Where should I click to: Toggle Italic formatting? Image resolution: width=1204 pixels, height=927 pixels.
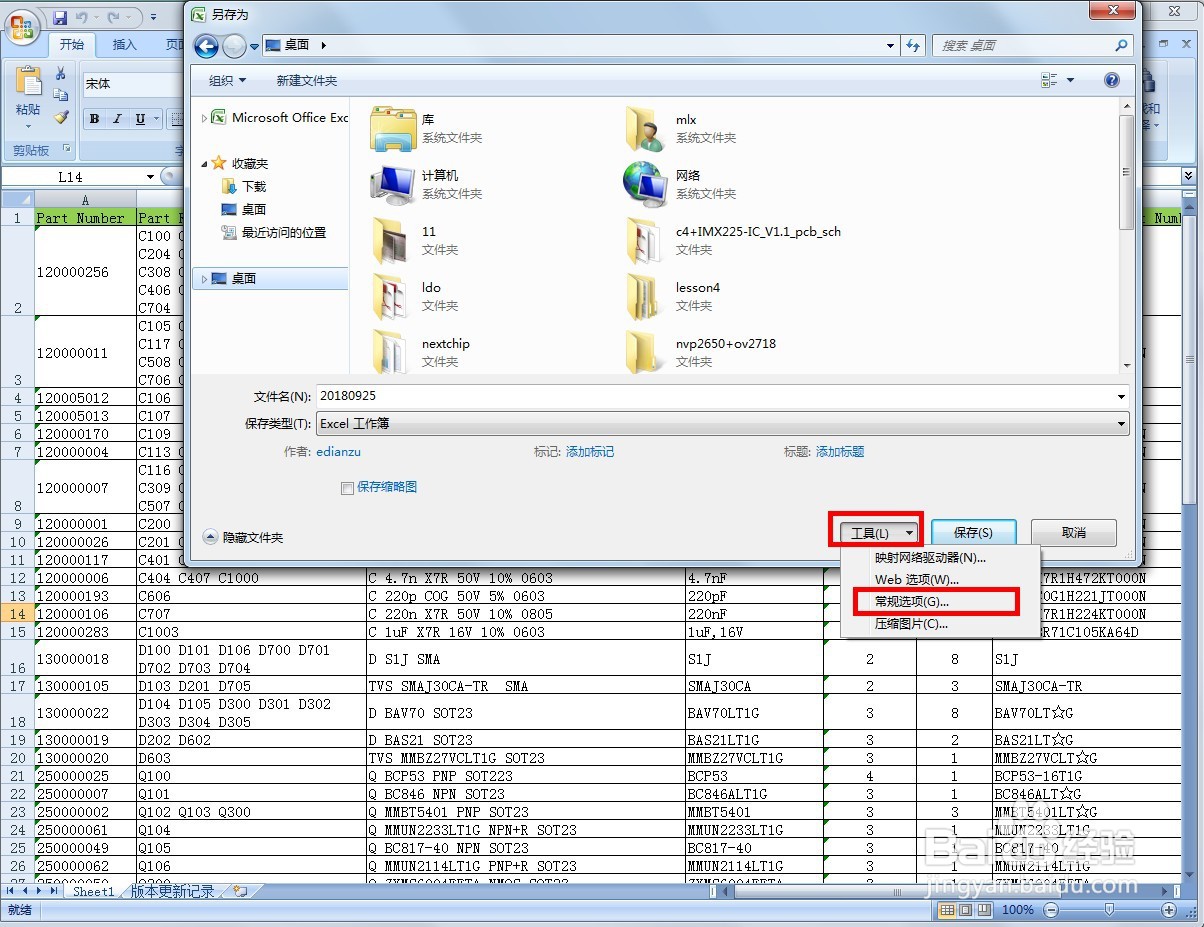tap(117, 119)
